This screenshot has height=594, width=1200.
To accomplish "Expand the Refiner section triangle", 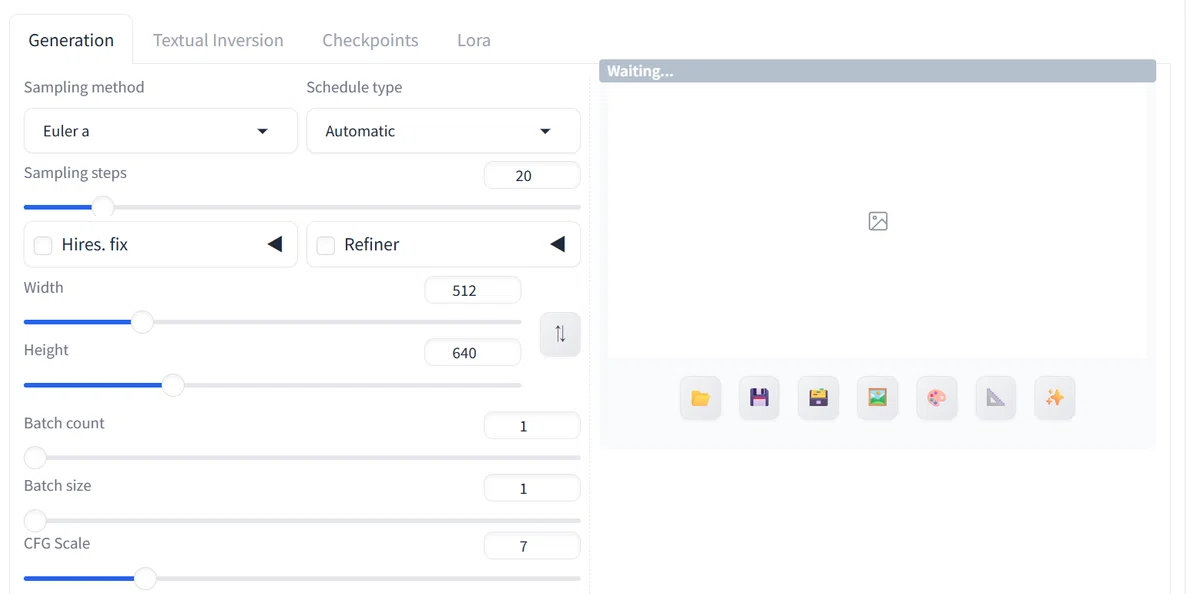I will point(557,244).
